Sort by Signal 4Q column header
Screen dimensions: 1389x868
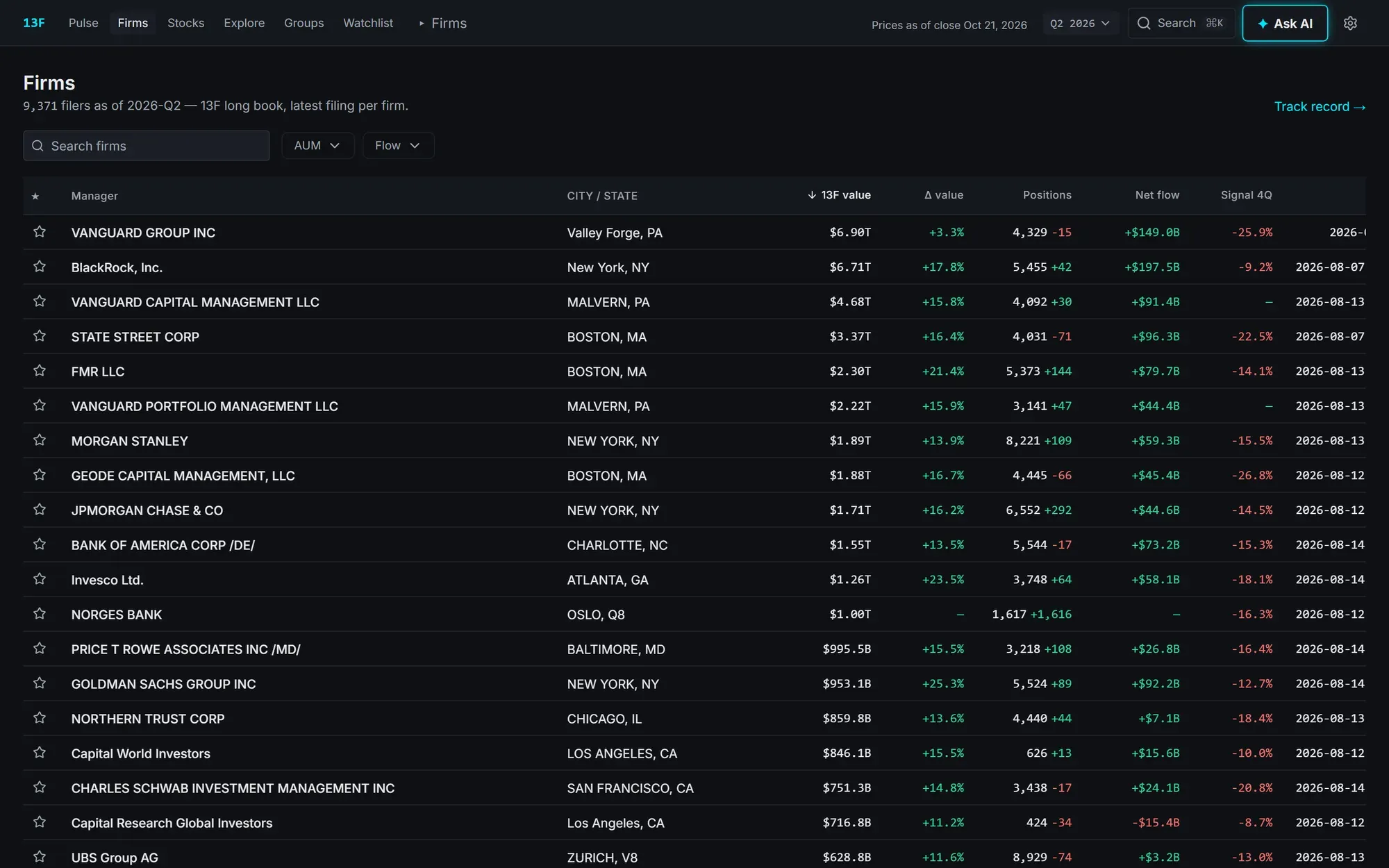1247,195
